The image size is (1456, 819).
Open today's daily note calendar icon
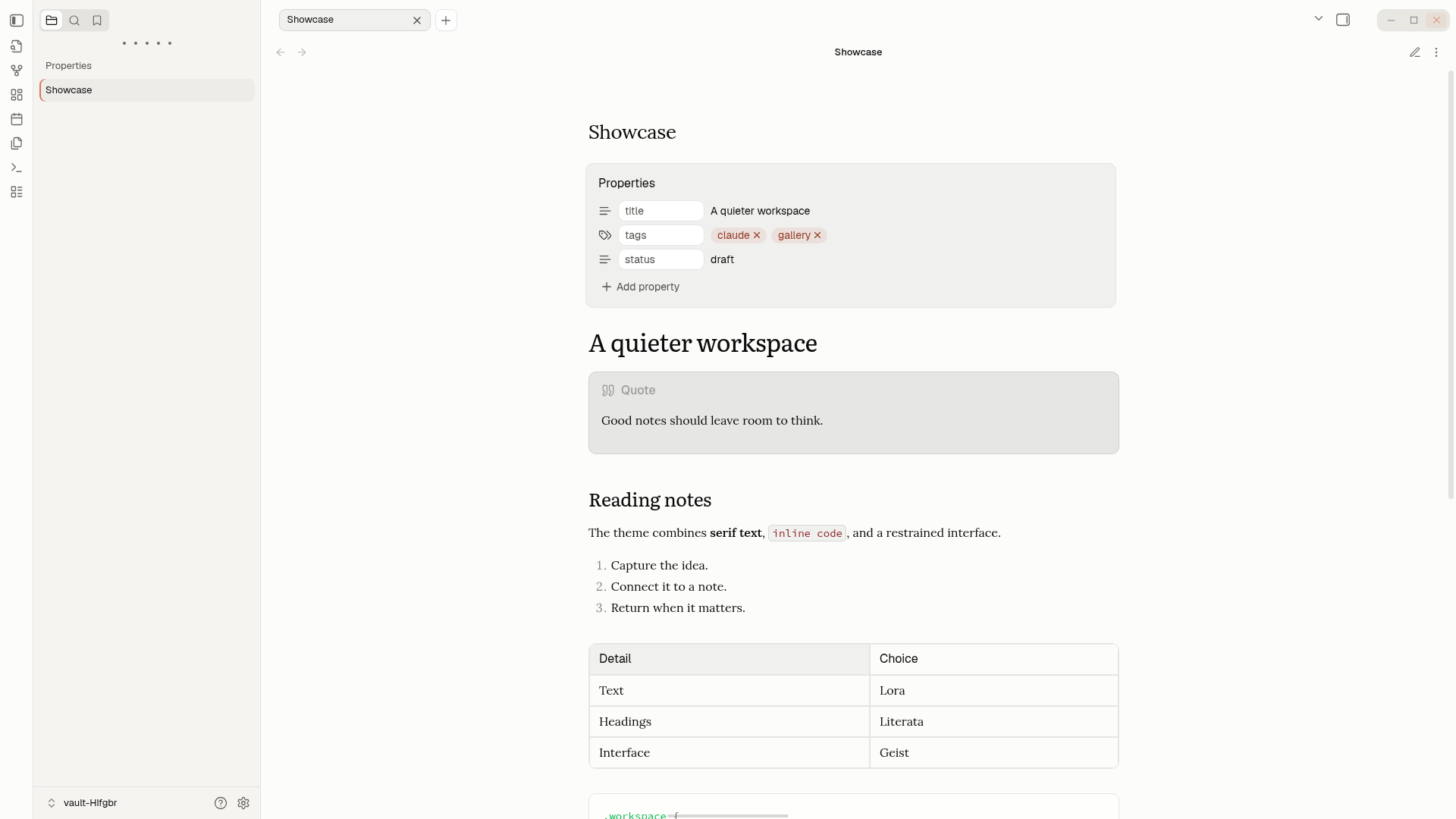(17, 119)
